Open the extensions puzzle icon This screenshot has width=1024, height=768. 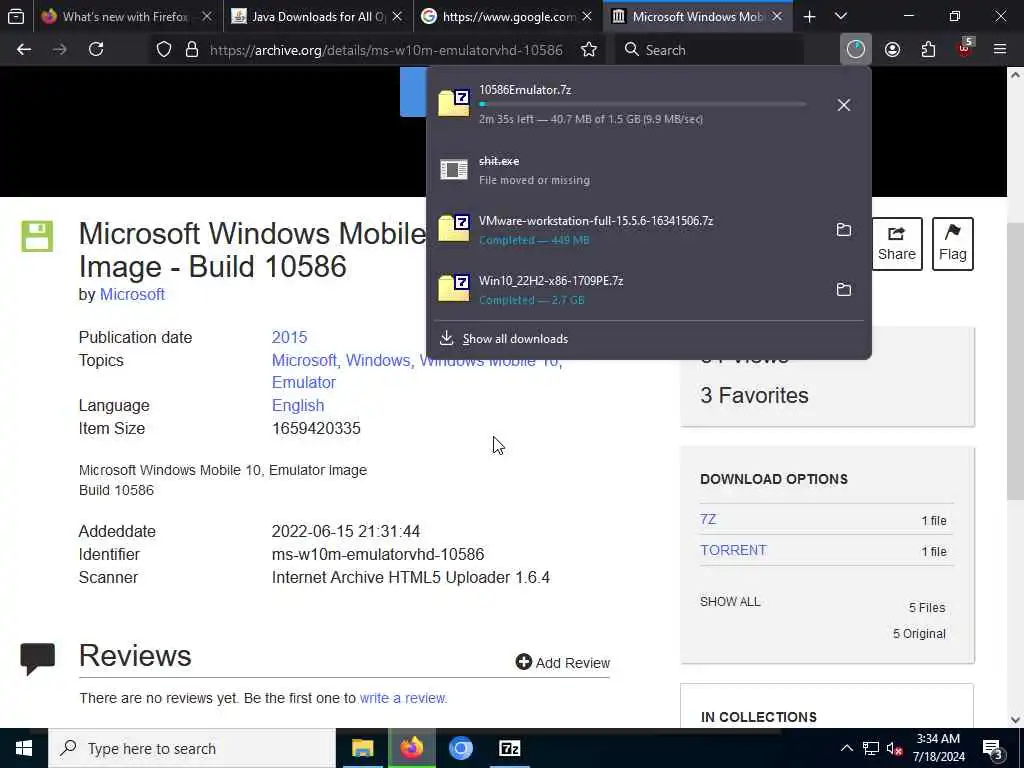click(x=928, y=50)
